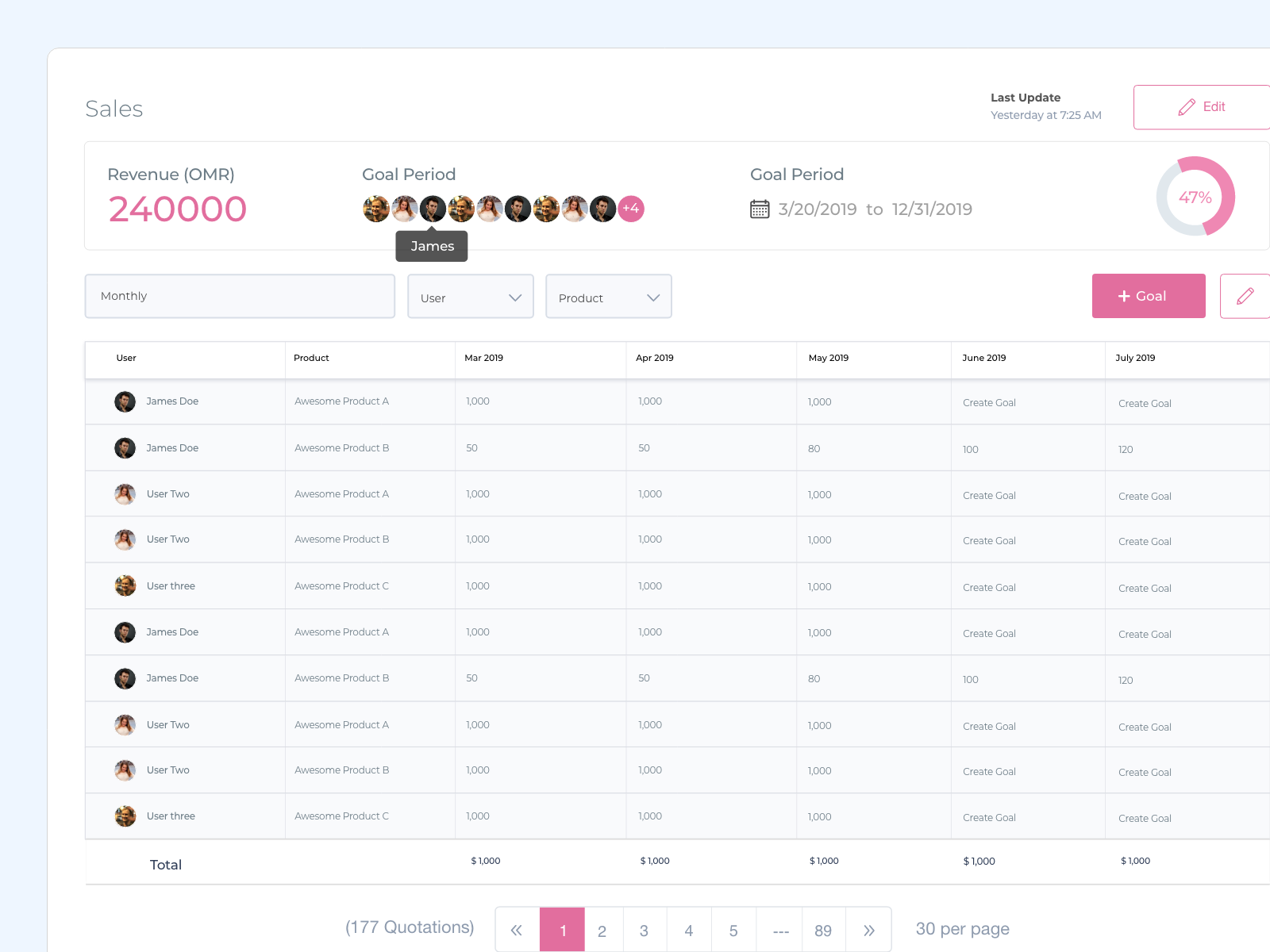Viewport: 1270px width, 952px height.
Task: Click the 30 per page option
Action: (961, 928)
